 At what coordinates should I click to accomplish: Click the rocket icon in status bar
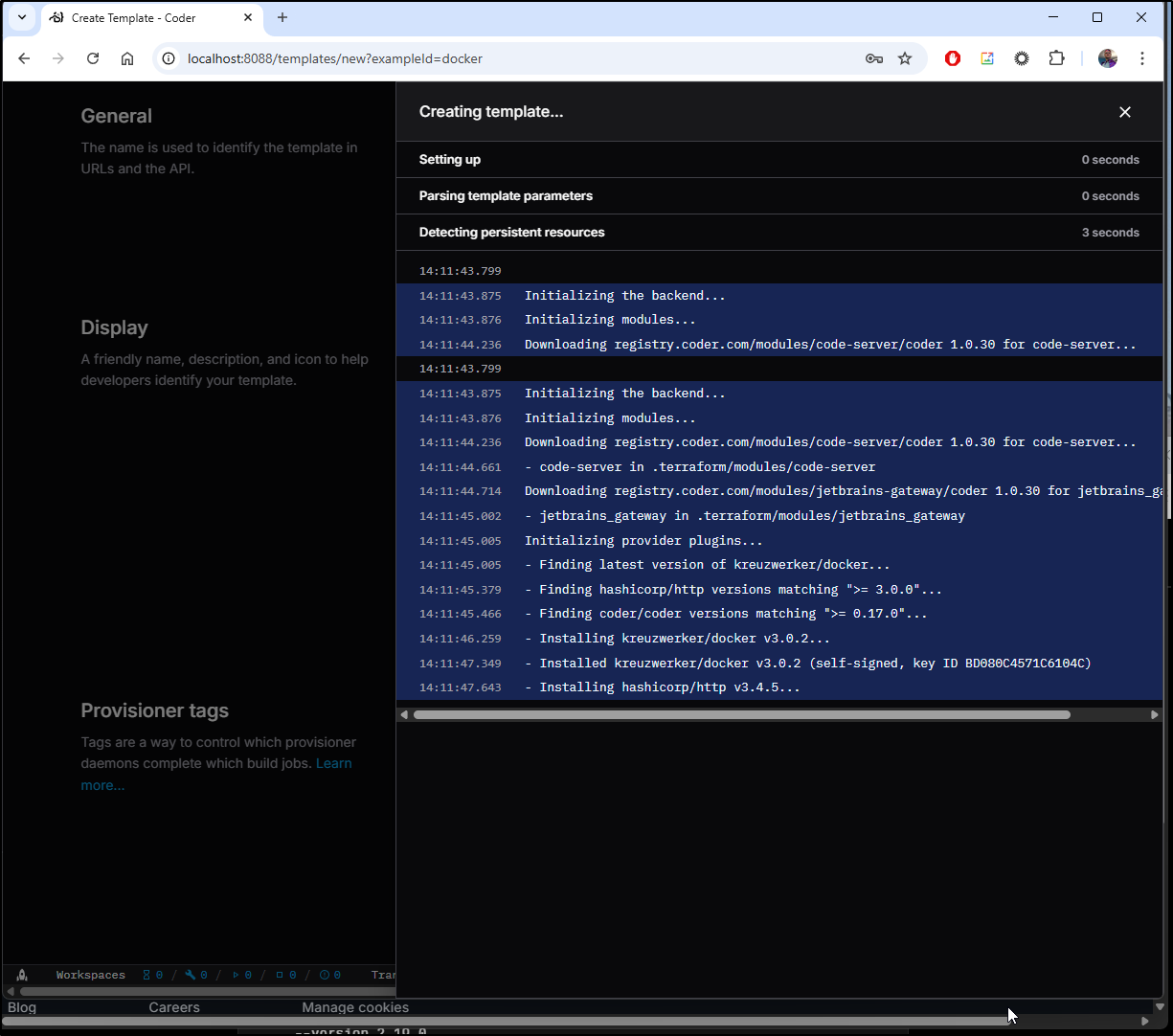click(x=22, y=975)
